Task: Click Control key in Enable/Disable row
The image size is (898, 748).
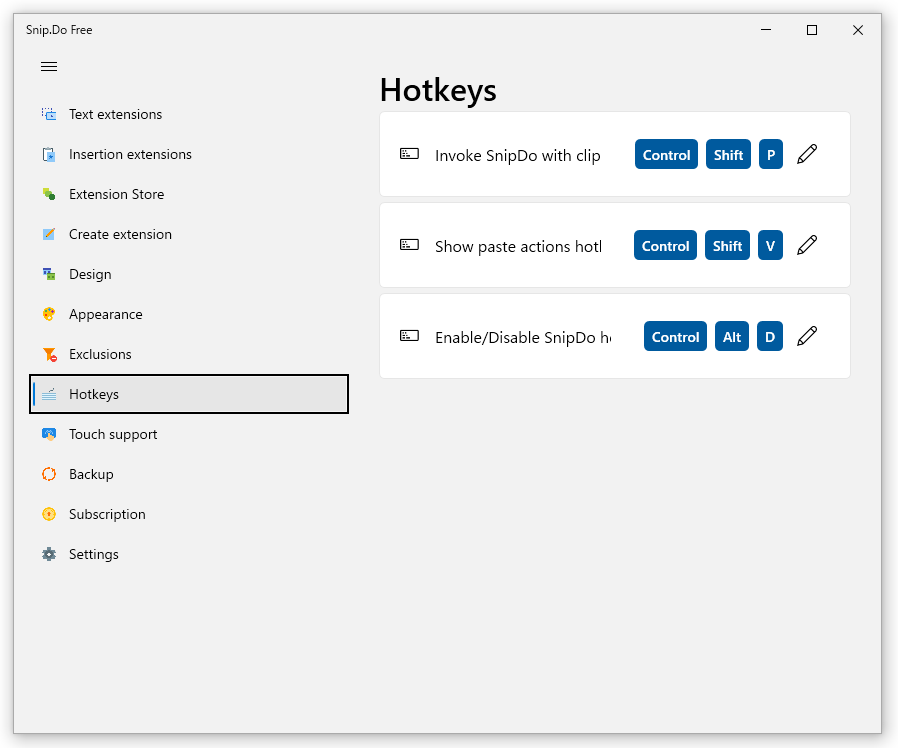Action: 675,336
